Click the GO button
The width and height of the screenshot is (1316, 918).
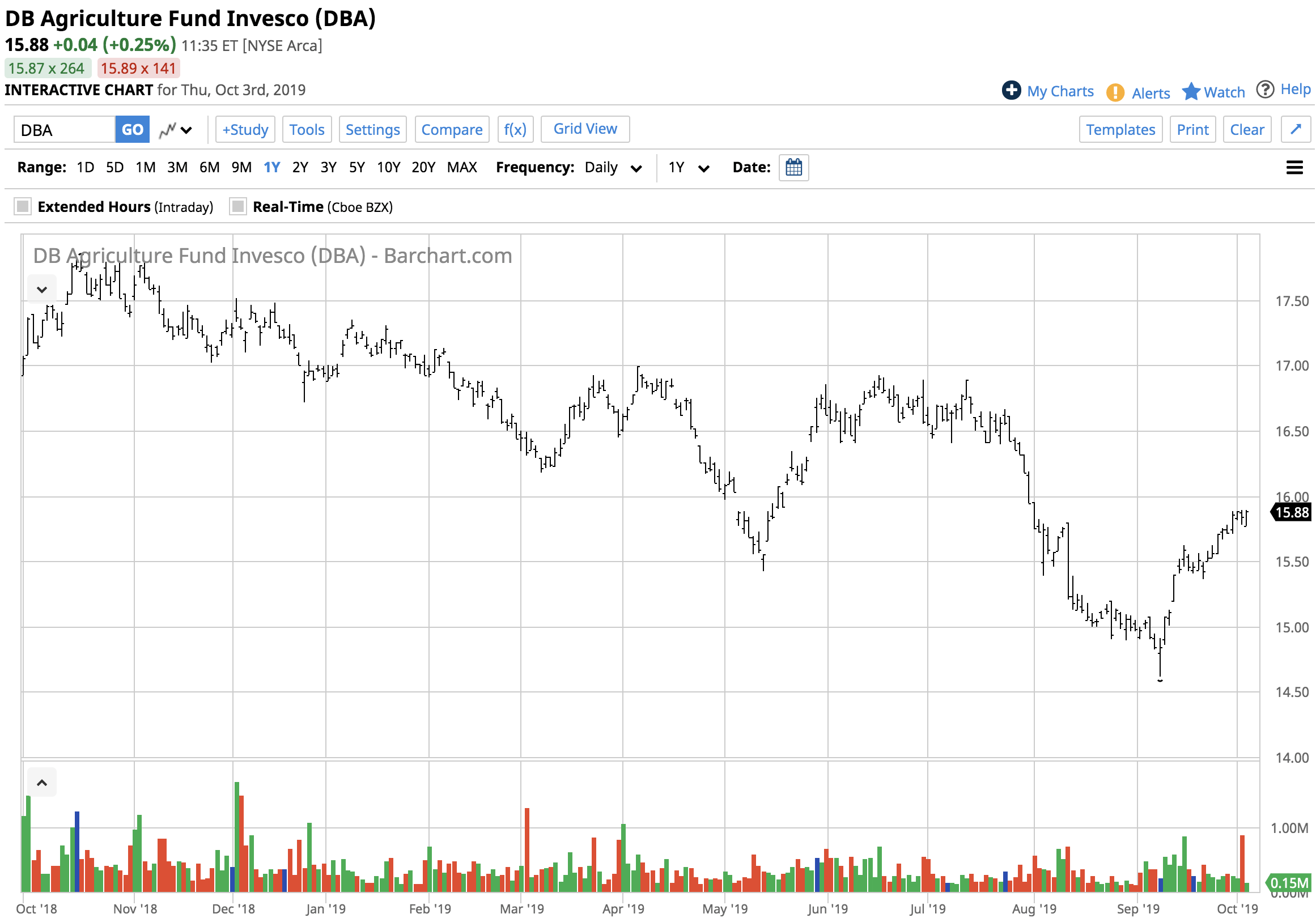pyautogui.click(x=133, y=129)
